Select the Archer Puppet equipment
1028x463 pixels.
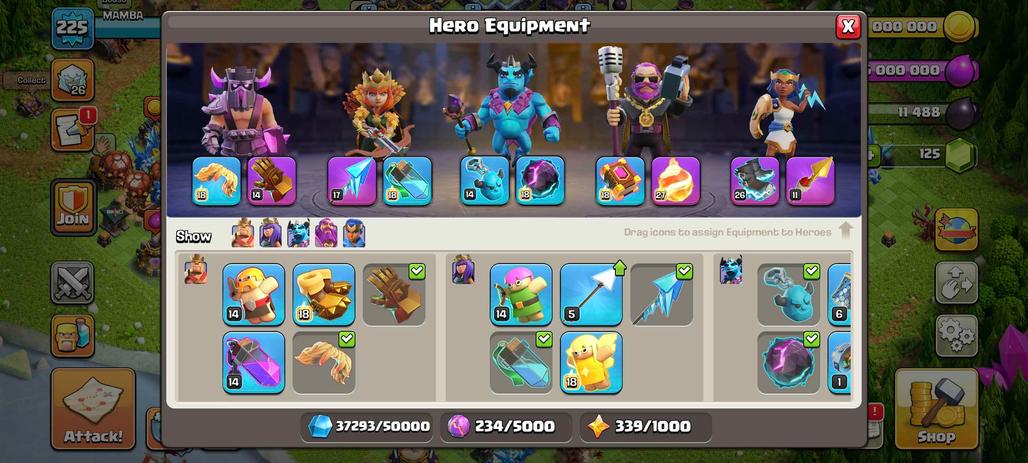[521, 294]
